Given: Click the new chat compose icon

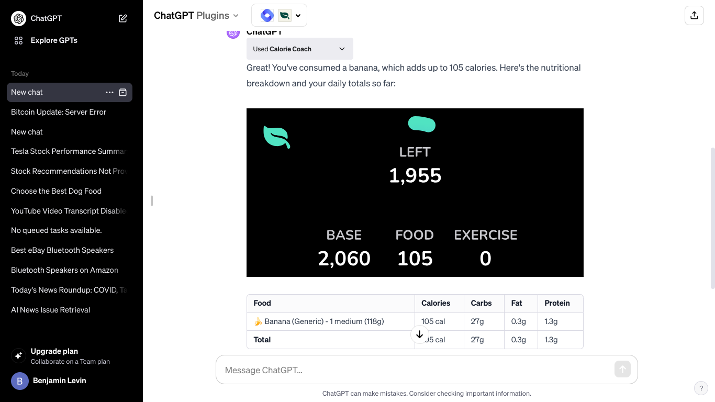Looking at the screenshot, I should point(123,18).
